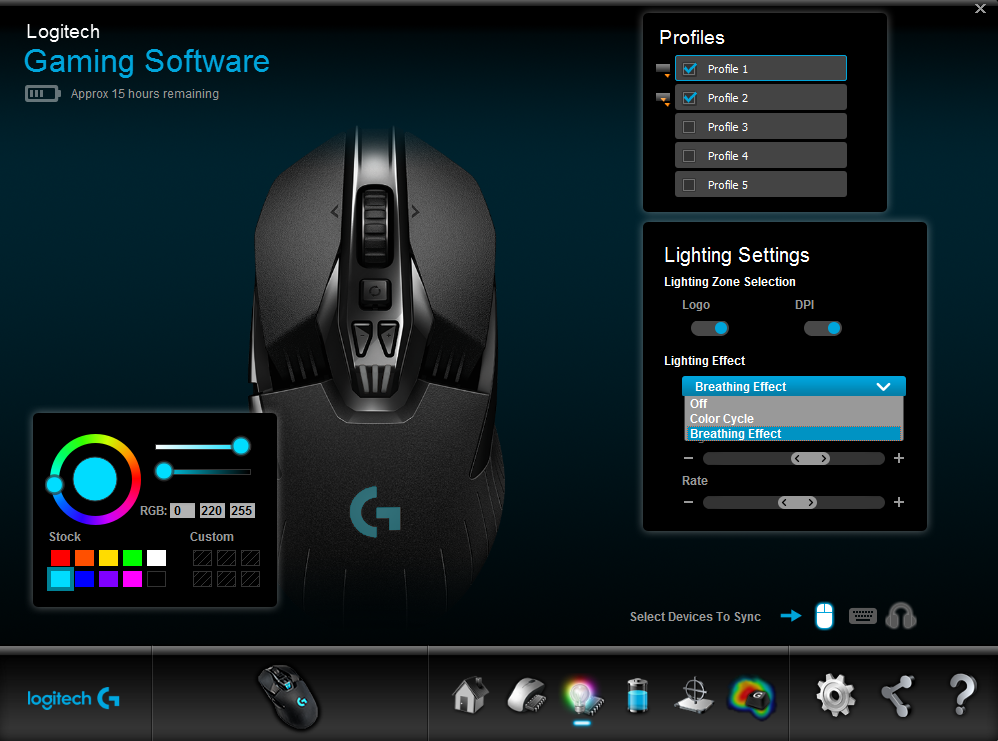Pick the purple stock color swatch

(x=108, y=579)
